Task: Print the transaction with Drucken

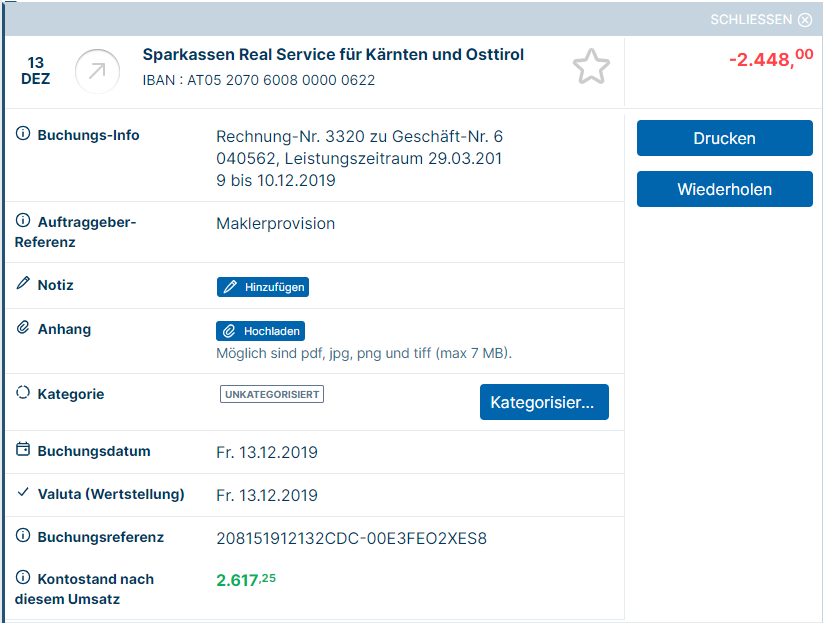Action: coord(724,138)
